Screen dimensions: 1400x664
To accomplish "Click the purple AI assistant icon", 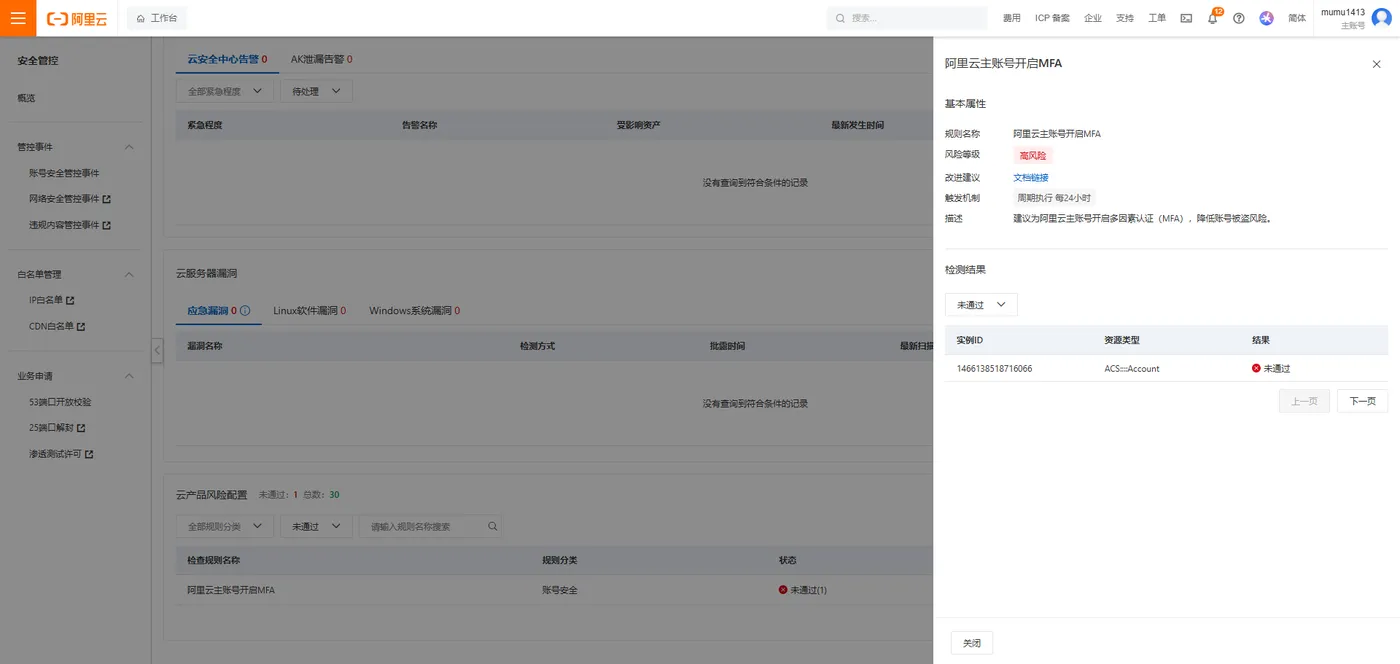I will pos(1267,18).
